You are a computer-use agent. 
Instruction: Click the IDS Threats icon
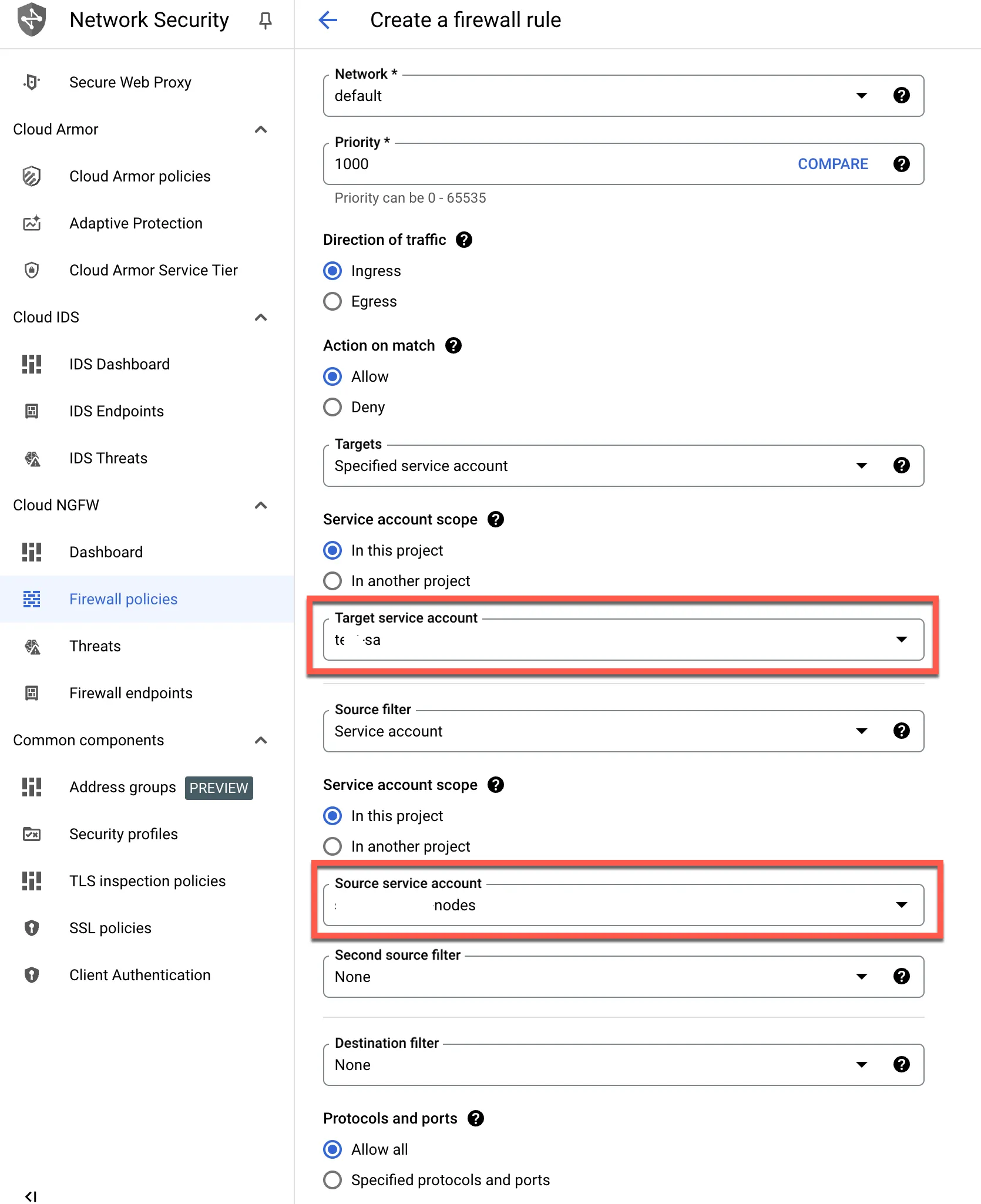click(32, 458)
